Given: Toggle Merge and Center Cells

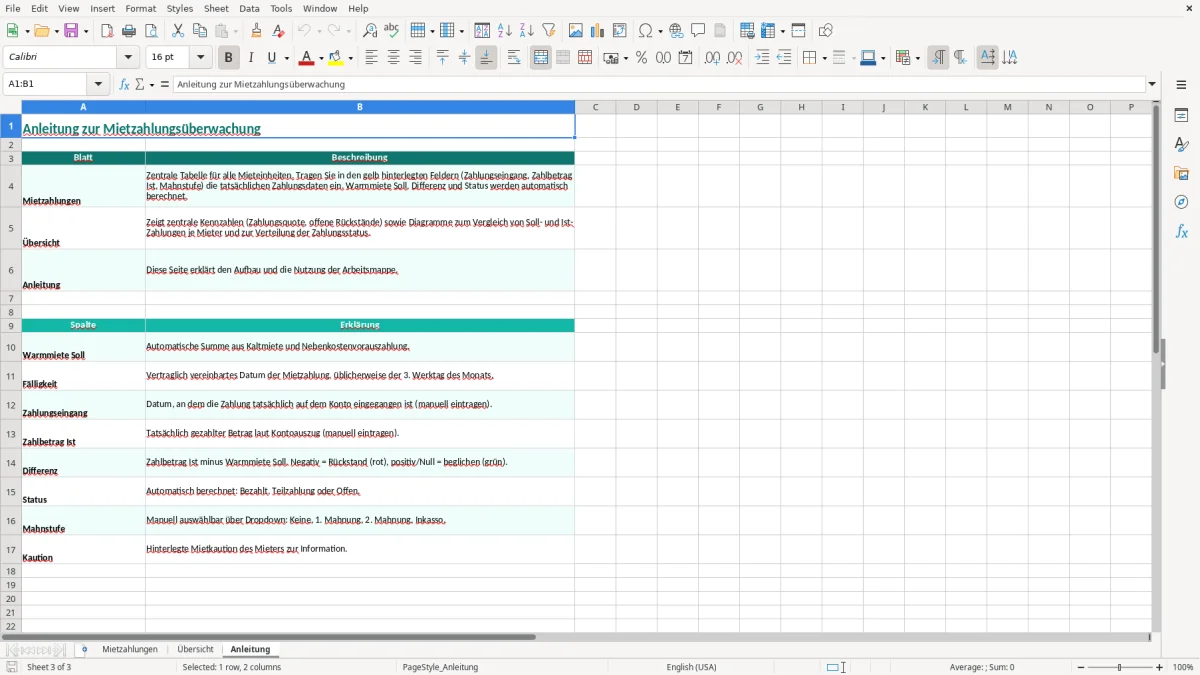Looking at the screenshot, I should (541, 58).
